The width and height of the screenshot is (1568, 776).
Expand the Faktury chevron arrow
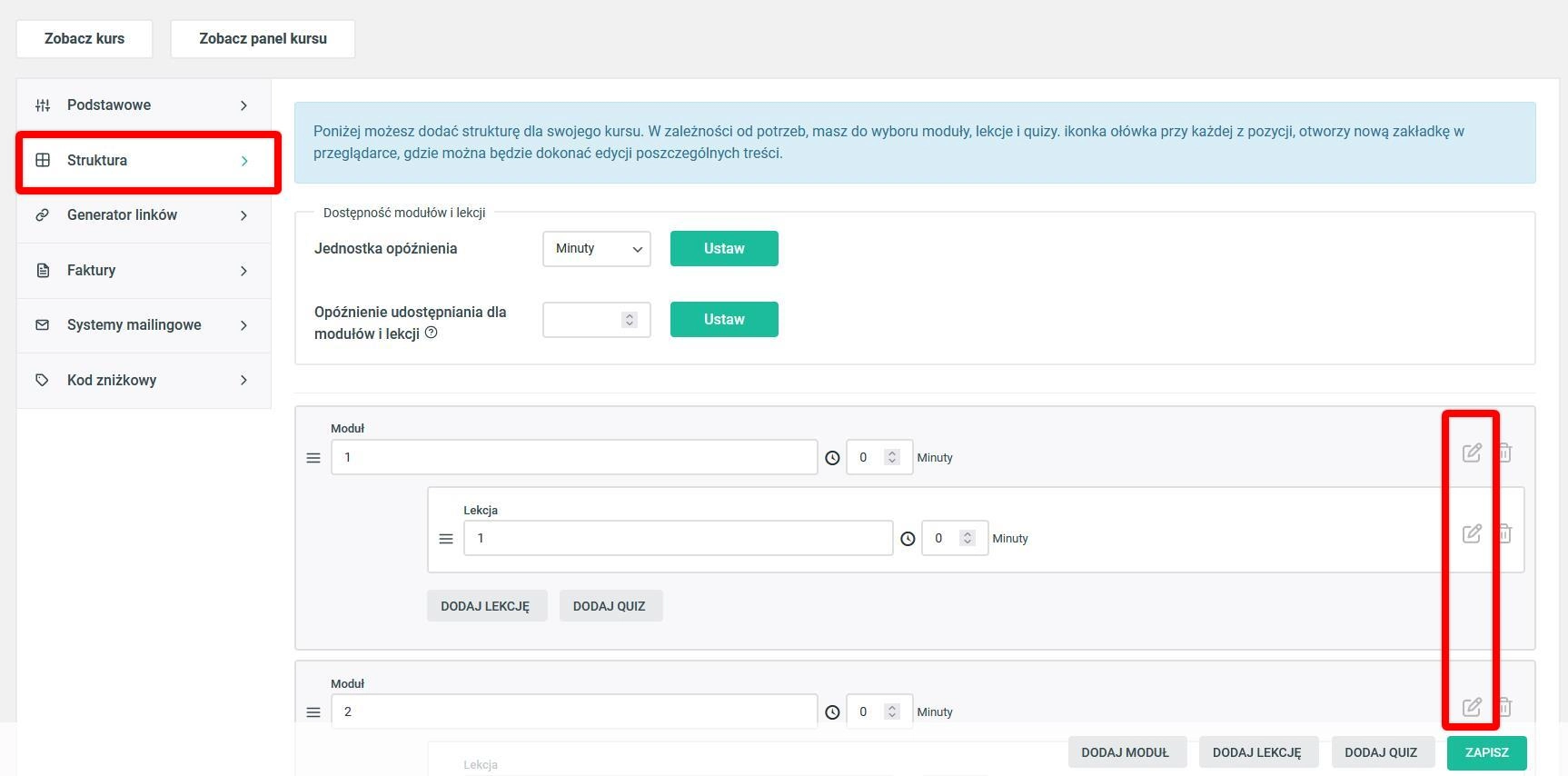(x=243, y=271)
